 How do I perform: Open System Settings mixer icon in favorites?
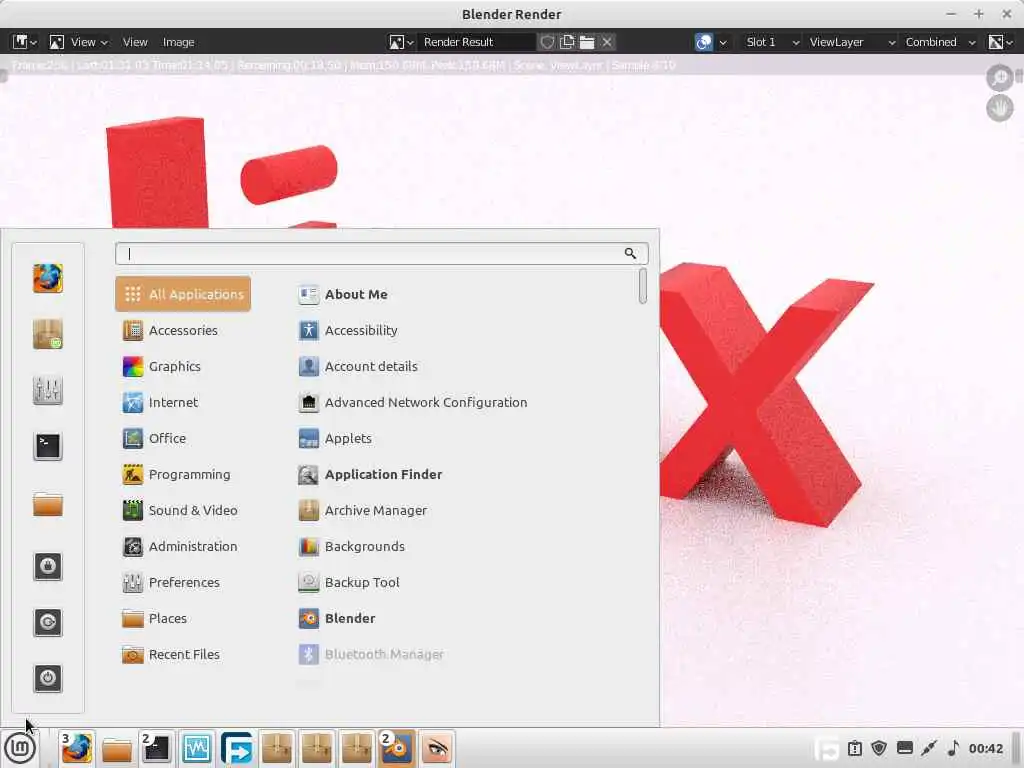click(48, 391)
